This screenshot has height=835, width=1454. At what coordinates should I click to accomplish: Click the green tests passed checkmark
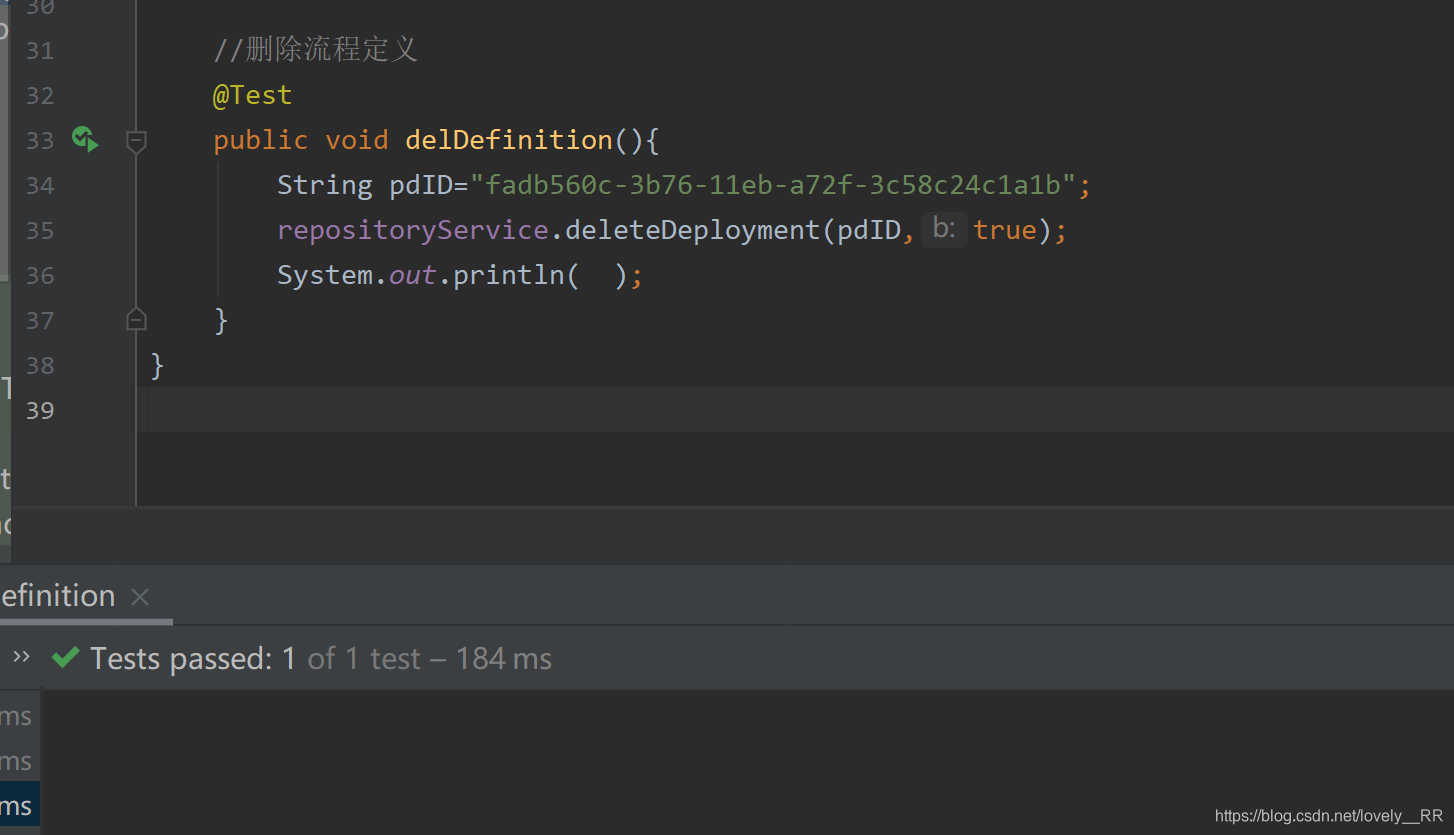[x=65, y=657]
